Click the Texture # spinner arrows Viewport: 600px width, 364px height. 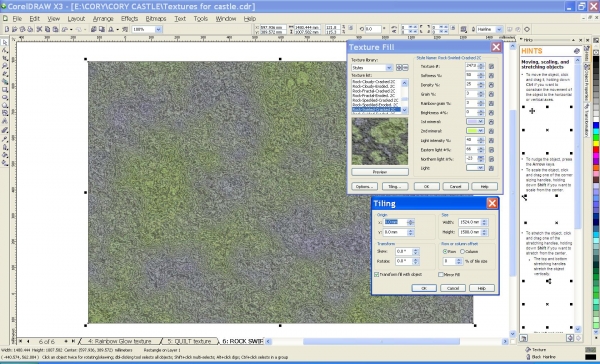click(x=481, y=66)
